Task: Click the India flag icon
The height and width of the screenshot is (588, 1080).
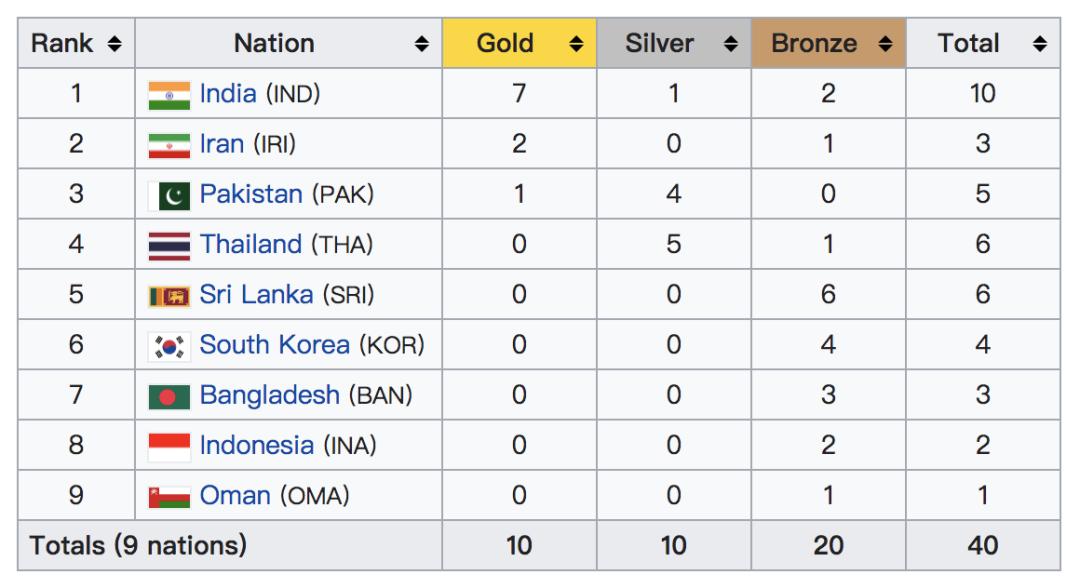Action: coord(169,95)
